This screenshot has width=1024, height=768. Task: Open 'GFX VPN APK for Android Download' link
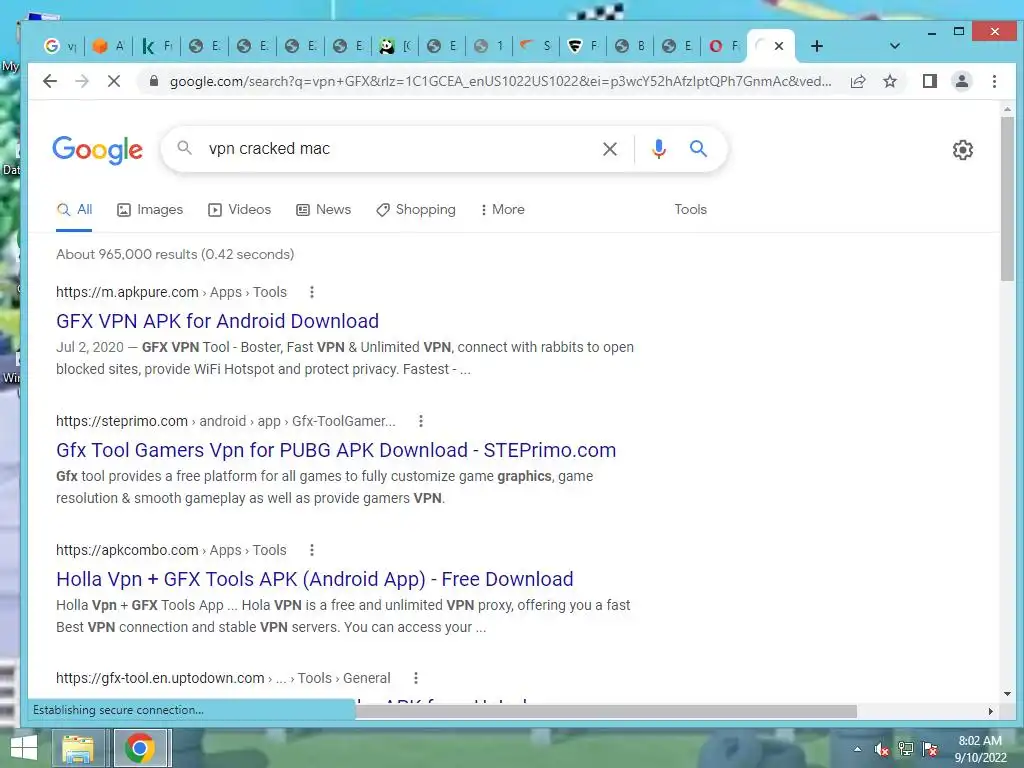(217, 321)
